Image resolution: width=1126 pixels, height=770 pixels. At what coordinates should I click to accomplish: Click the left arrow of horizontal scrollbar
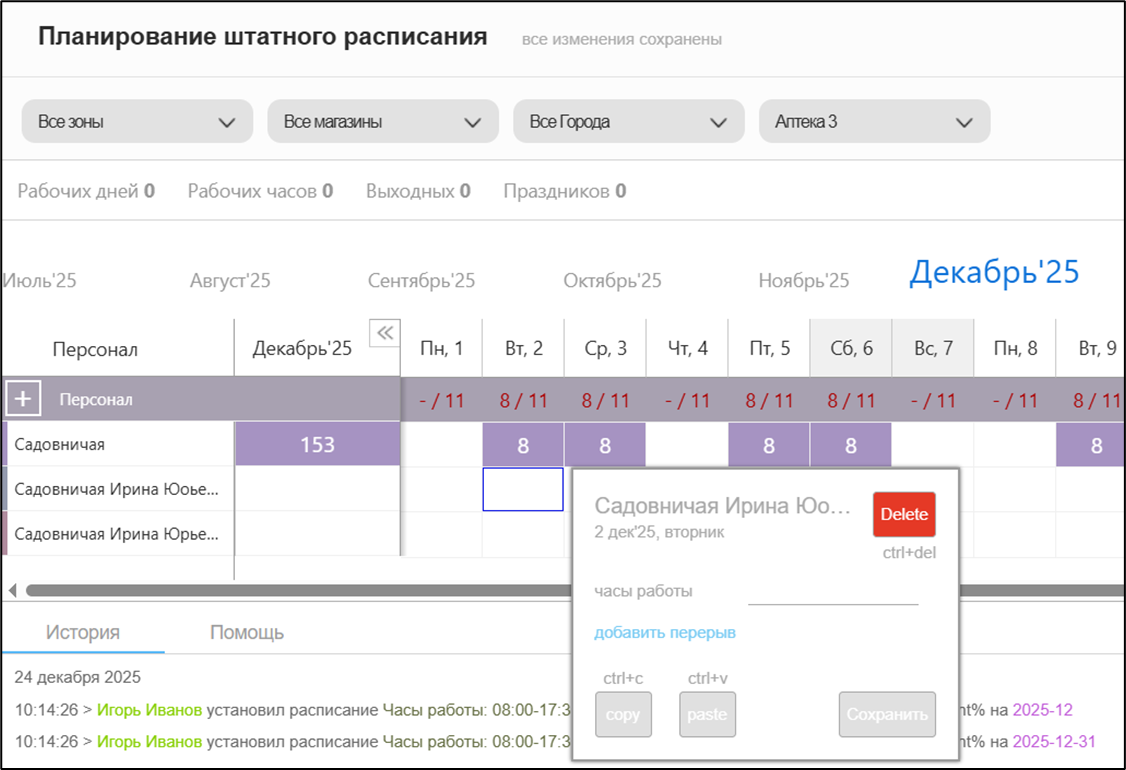(12, 590)
